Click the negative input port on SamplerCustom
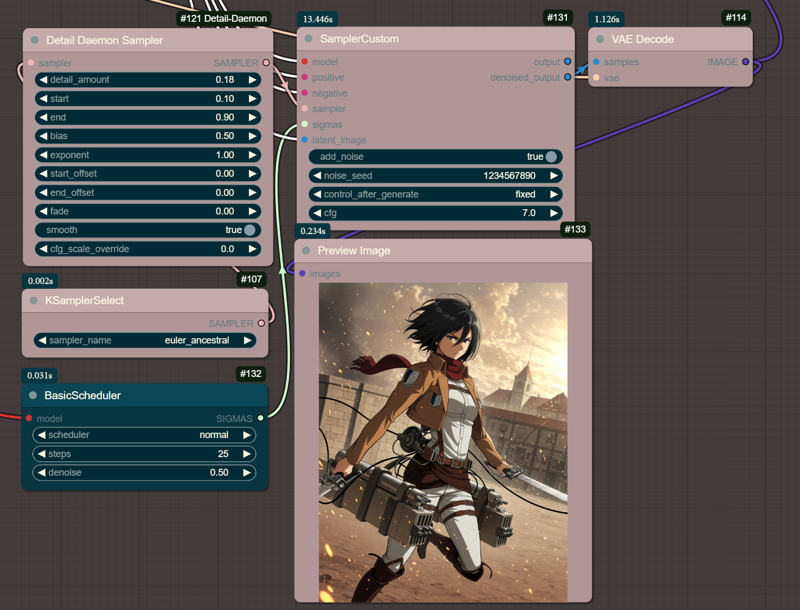The image size is (800, 610). [305, 93]
